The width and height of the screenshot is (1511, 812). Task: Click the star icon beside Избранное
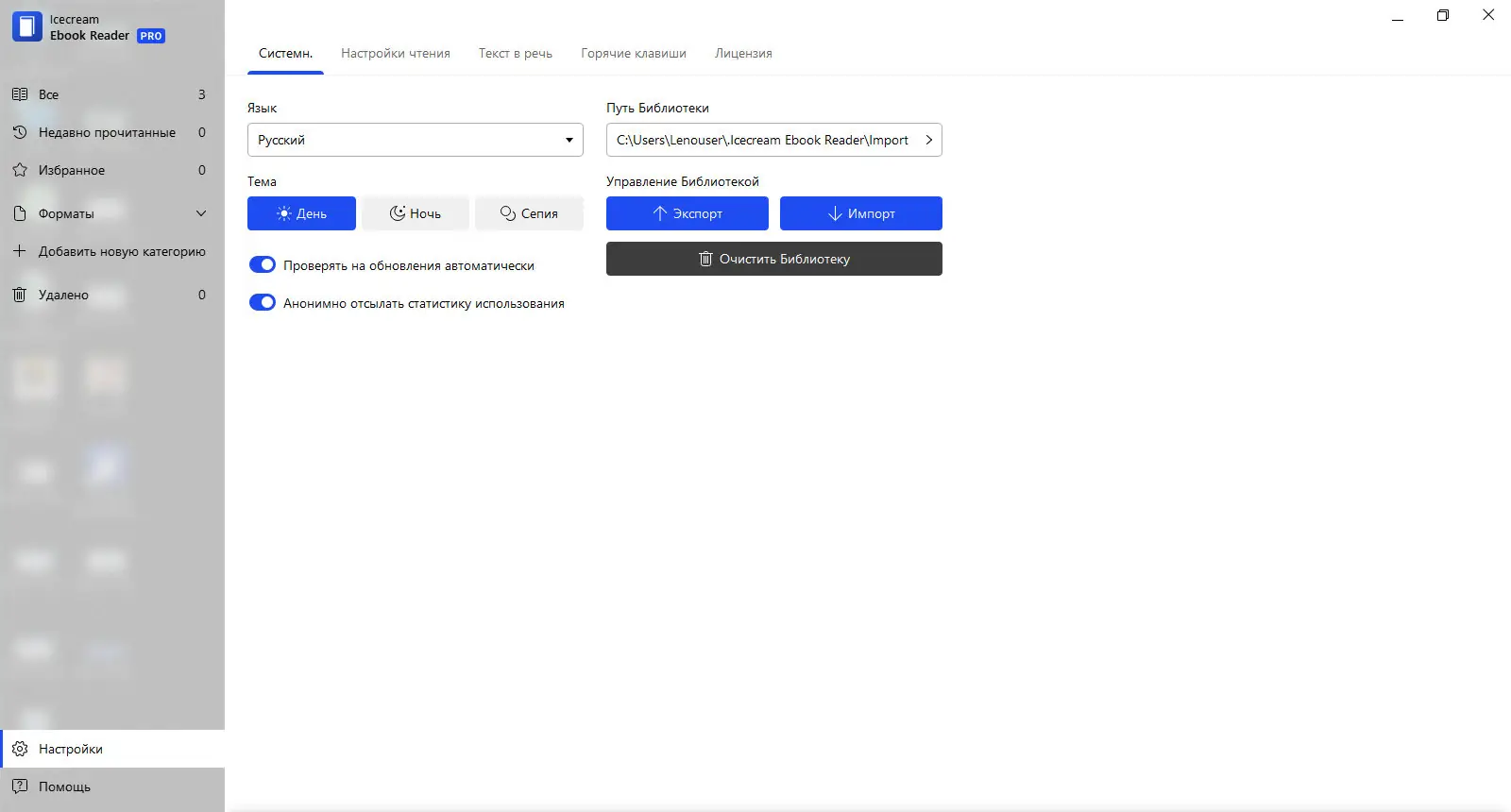(x=19, y=170)
